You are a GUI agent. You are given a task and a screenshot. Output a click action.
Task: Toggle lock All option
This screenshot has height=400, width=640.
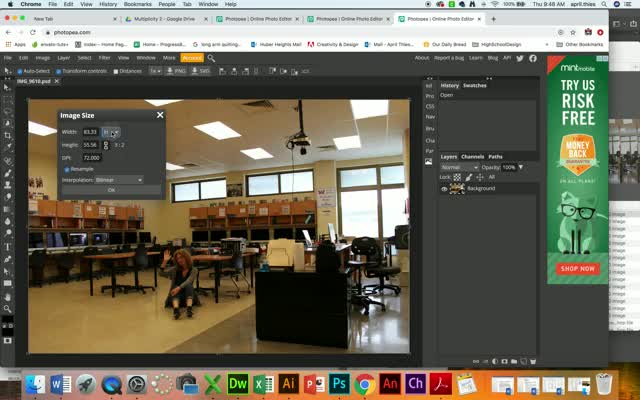click(x=491, y=177)
